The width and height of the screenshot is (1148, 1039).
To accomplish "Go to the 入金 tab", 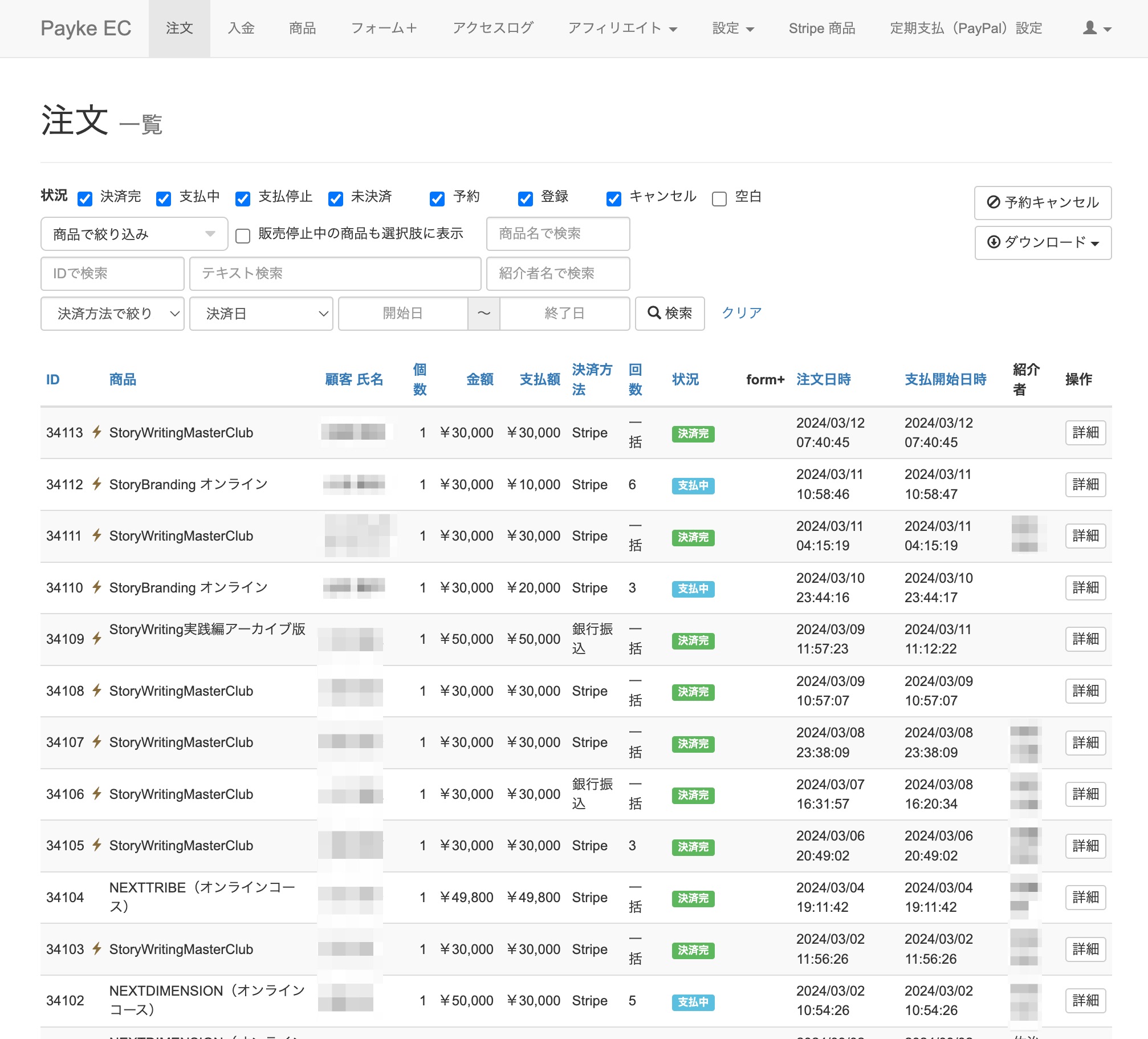I will click(x=241, y=28).
